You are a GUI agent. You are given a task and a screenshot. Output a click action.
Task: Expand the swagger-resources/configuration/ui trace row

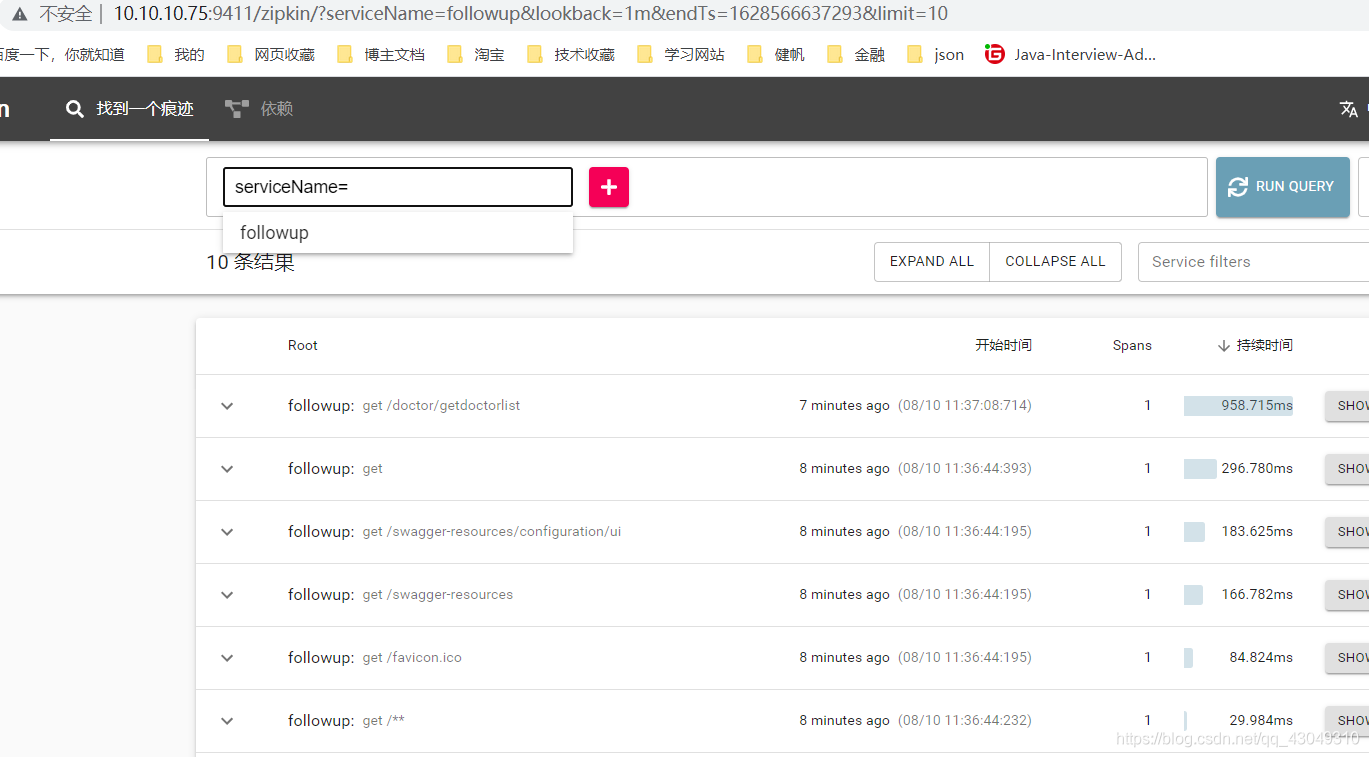coord(227,532)
